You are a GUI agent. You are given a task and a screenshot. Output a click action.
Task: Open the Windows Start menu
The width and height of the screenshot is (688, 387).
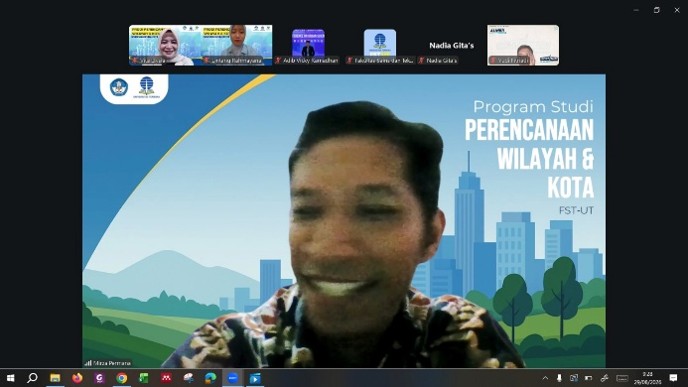click(11, 378)
